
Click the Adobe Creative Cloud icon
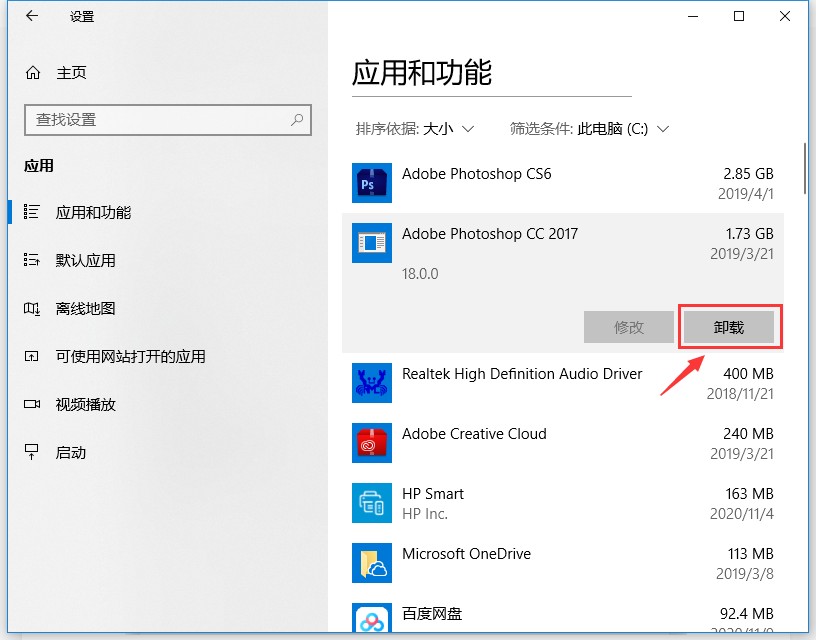(x=371, y=443)
